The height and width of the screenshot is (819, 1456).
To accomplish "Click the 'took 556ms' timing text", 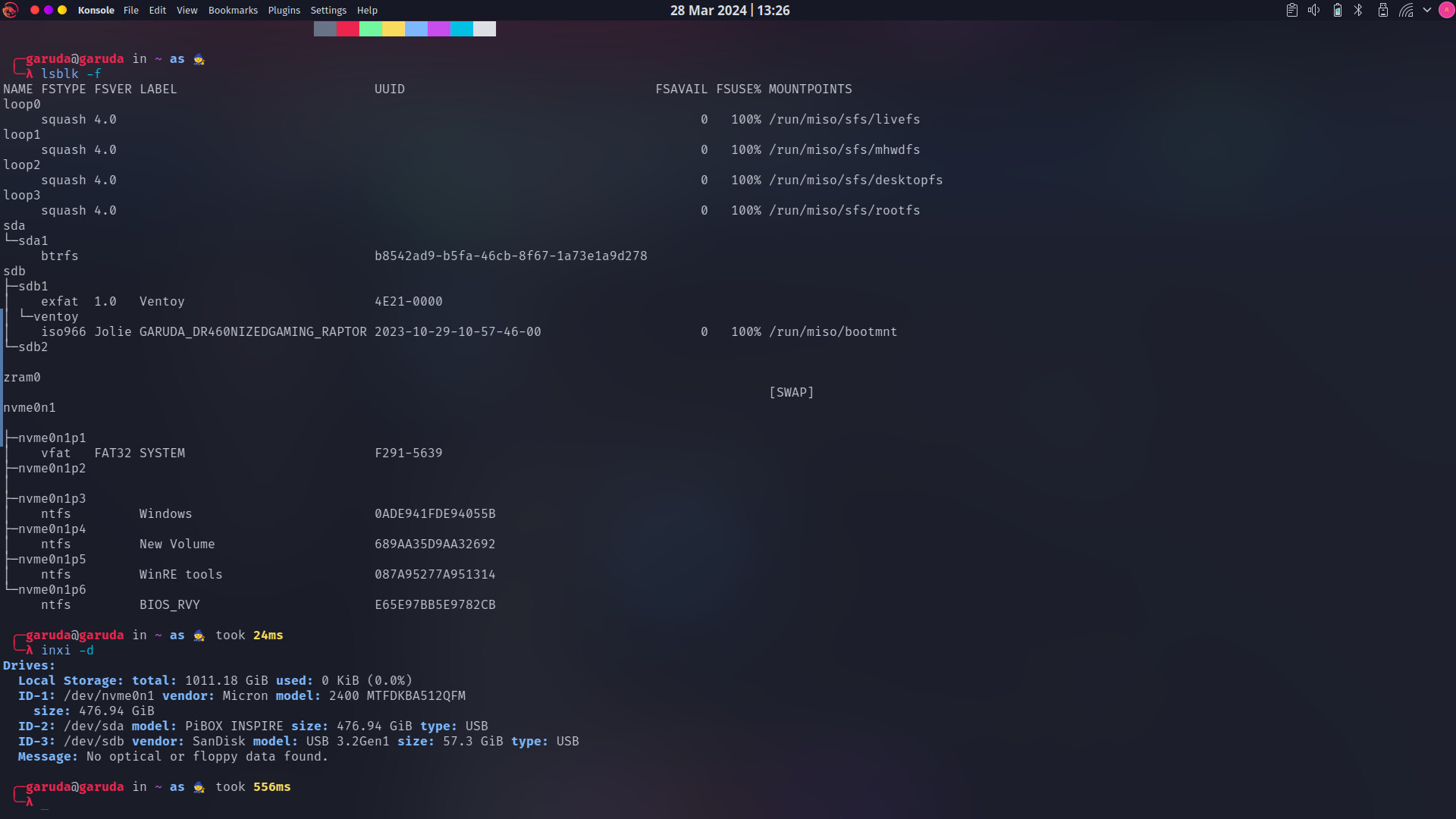I will pyautogui.click(x=253, y=786).
